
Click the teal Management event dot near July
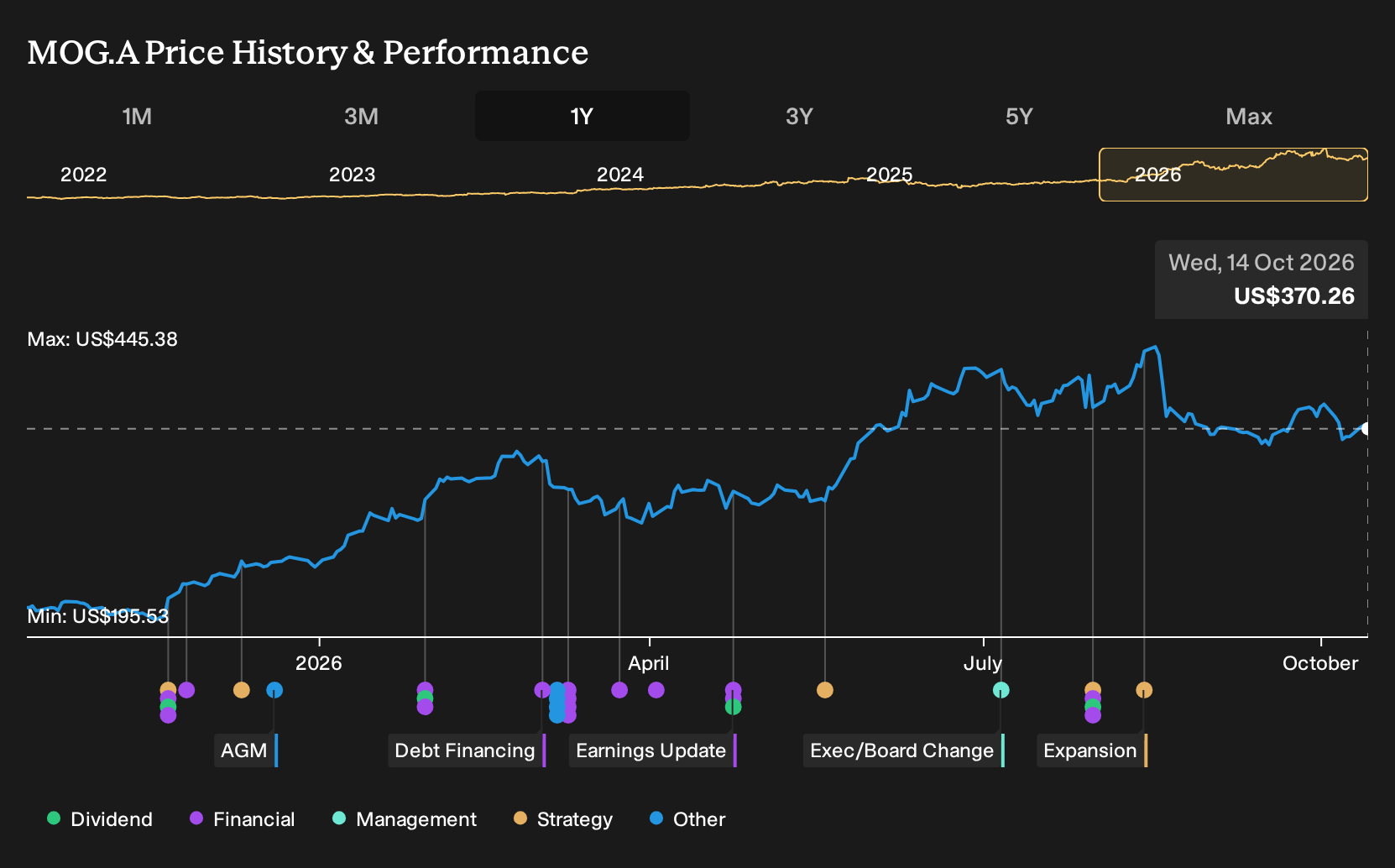1001,690
